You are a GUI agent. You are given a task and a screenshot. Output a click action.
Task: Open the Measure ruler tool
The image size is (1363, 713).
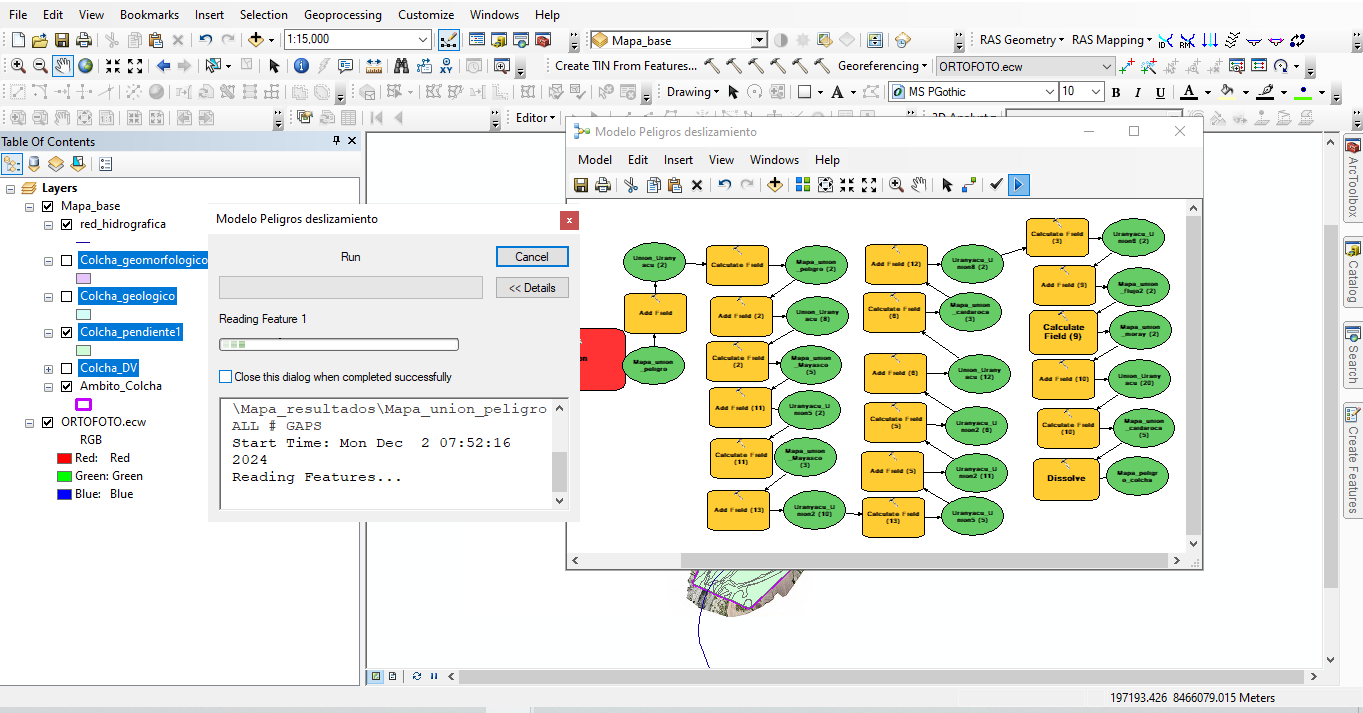373,66
